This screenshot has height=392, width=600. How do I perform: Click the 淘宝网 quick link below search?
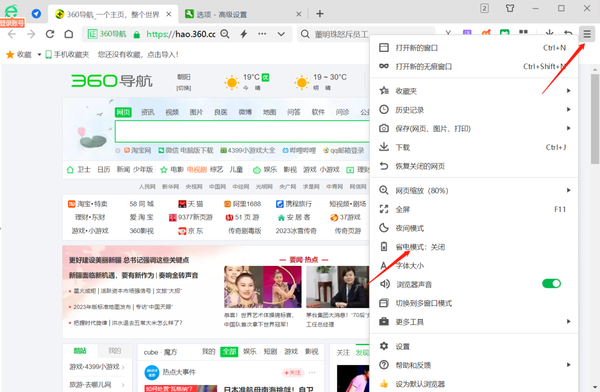tap(137, 150)
